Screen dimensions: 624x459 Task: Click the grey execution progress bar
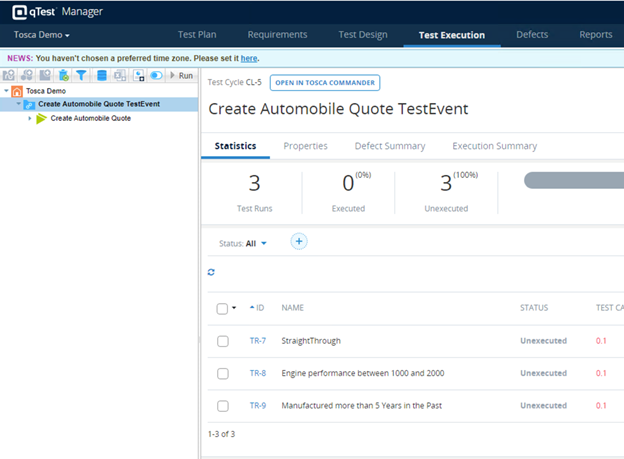pos(573,181)
